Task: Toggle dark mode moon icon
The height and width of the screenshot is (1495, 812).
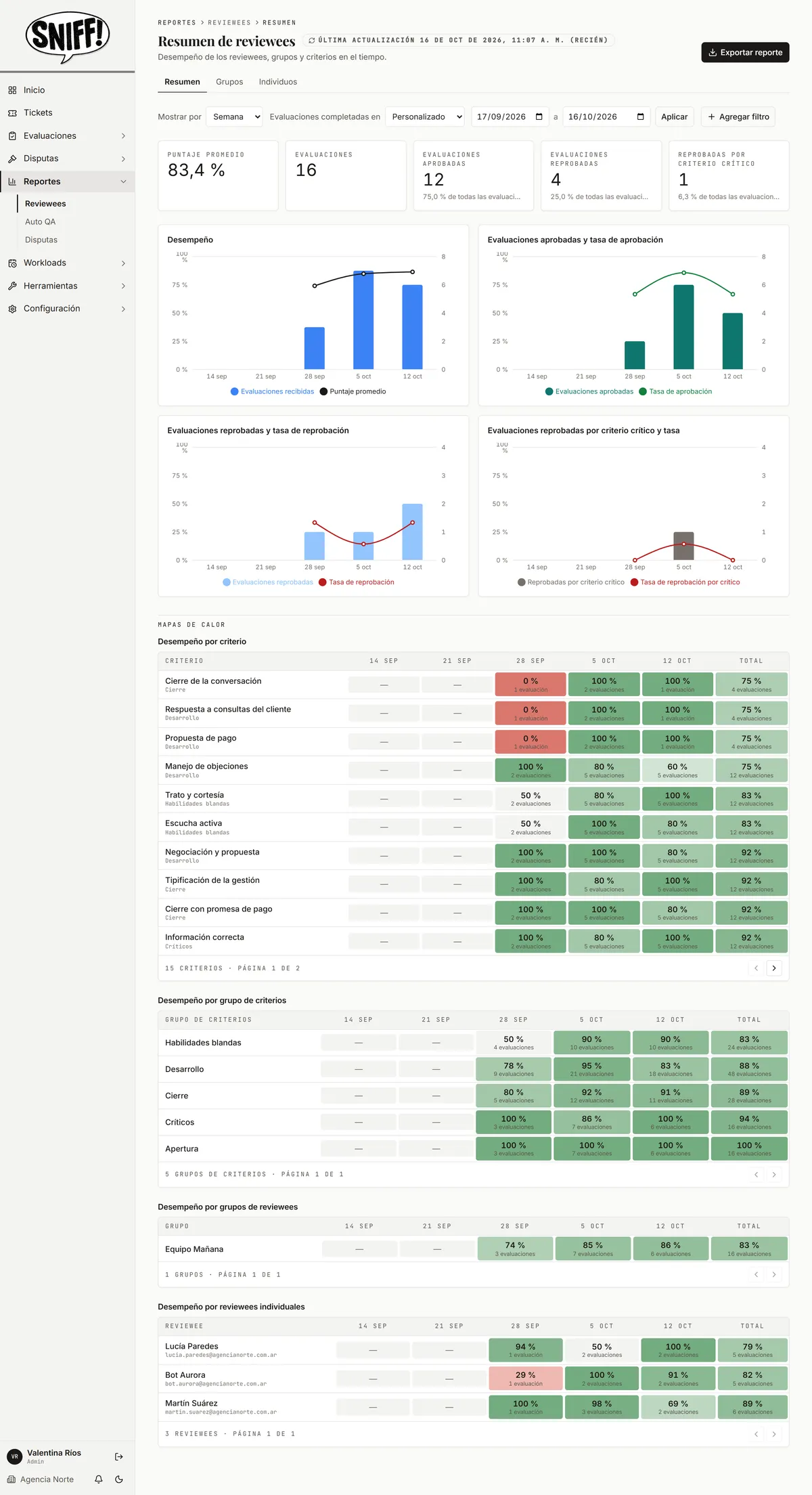Action: pos(119,1479)
